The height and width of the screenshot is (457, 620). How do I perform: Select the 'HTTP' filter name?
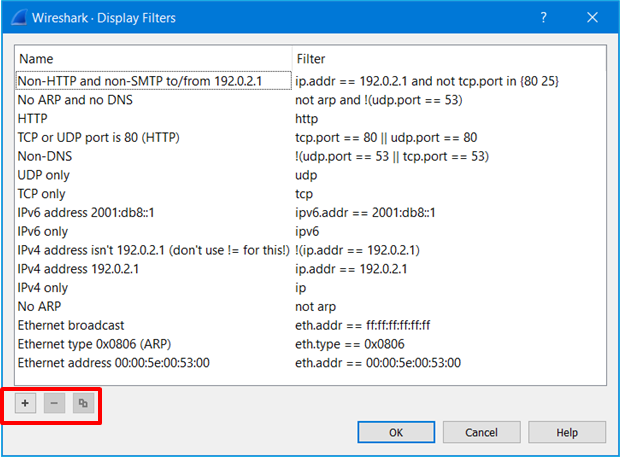pyautogui.click(x=32, y=119)
